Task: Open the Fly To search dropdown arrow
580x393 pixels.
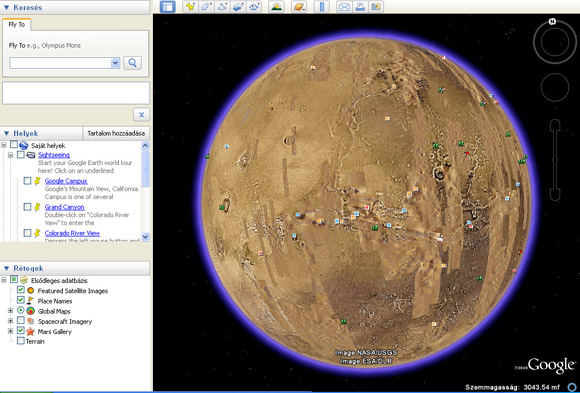Action: (x=115, y=63)
